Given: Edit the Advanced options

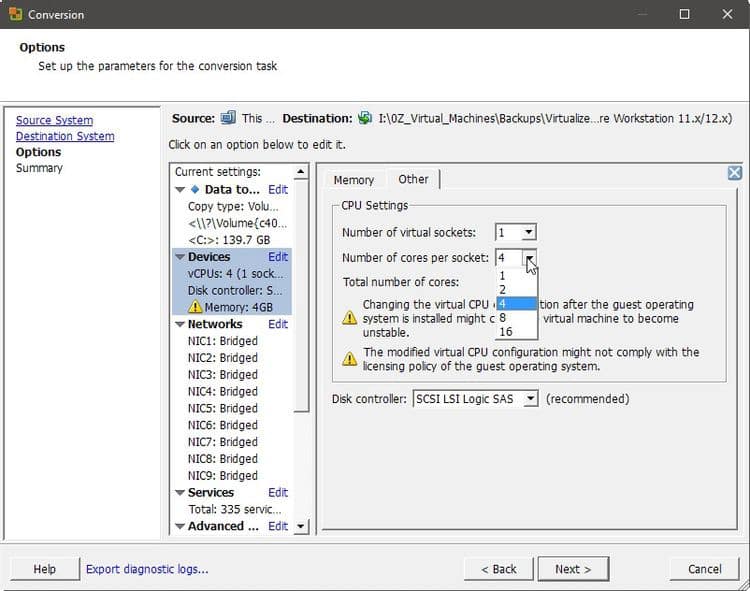Looking at the screenshot, I should pyautogui.click(x=278, y=526).
